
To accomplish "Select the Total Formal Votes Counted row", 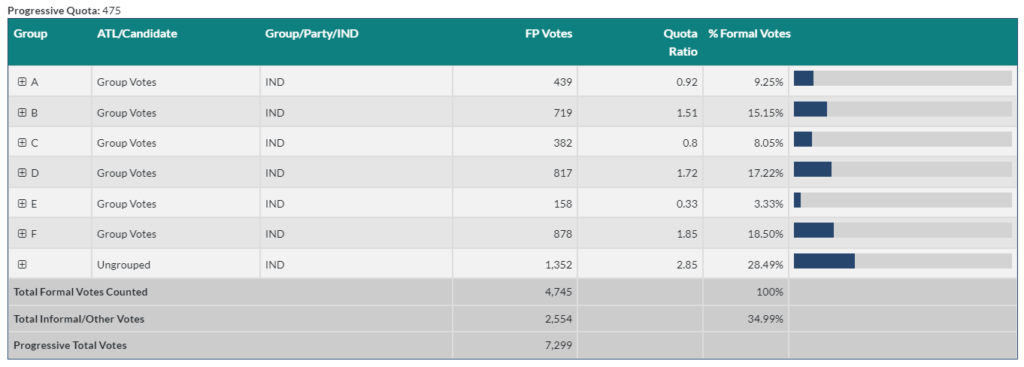I will [512, 292].
